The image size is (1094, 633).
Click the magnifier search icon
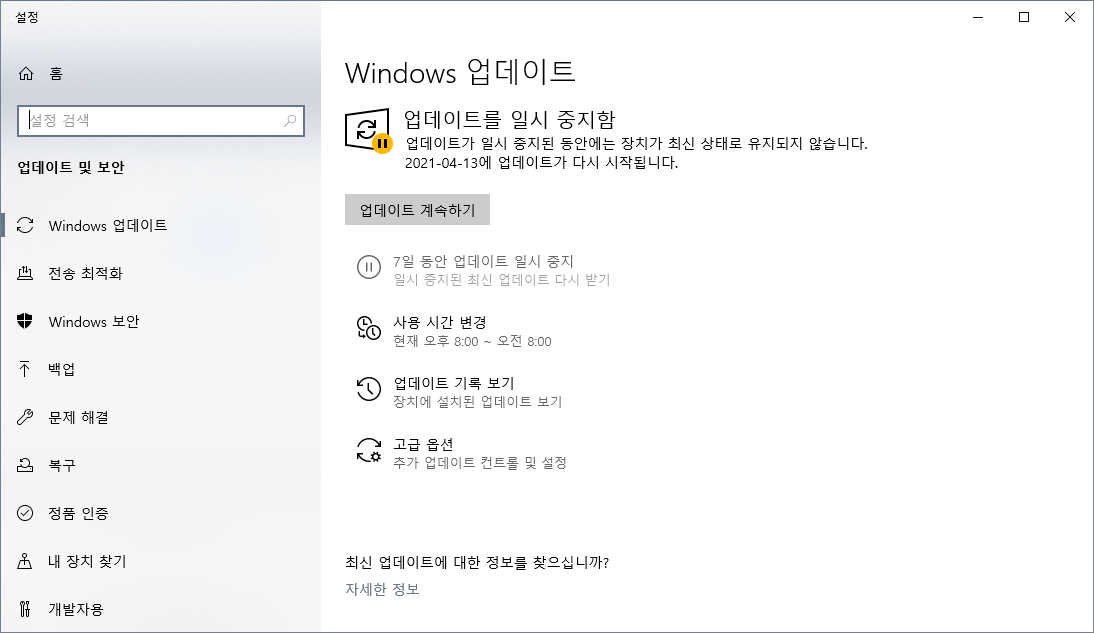coord(290,121)
